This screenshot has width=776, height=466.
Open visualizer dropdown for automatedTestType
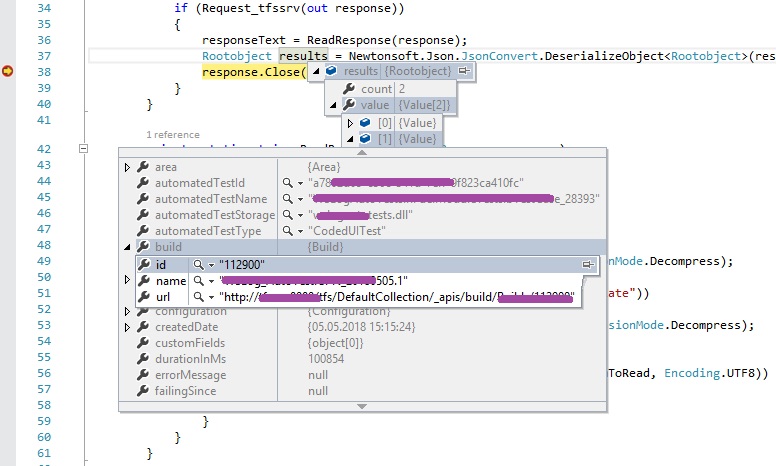click(x=300, y=232)
